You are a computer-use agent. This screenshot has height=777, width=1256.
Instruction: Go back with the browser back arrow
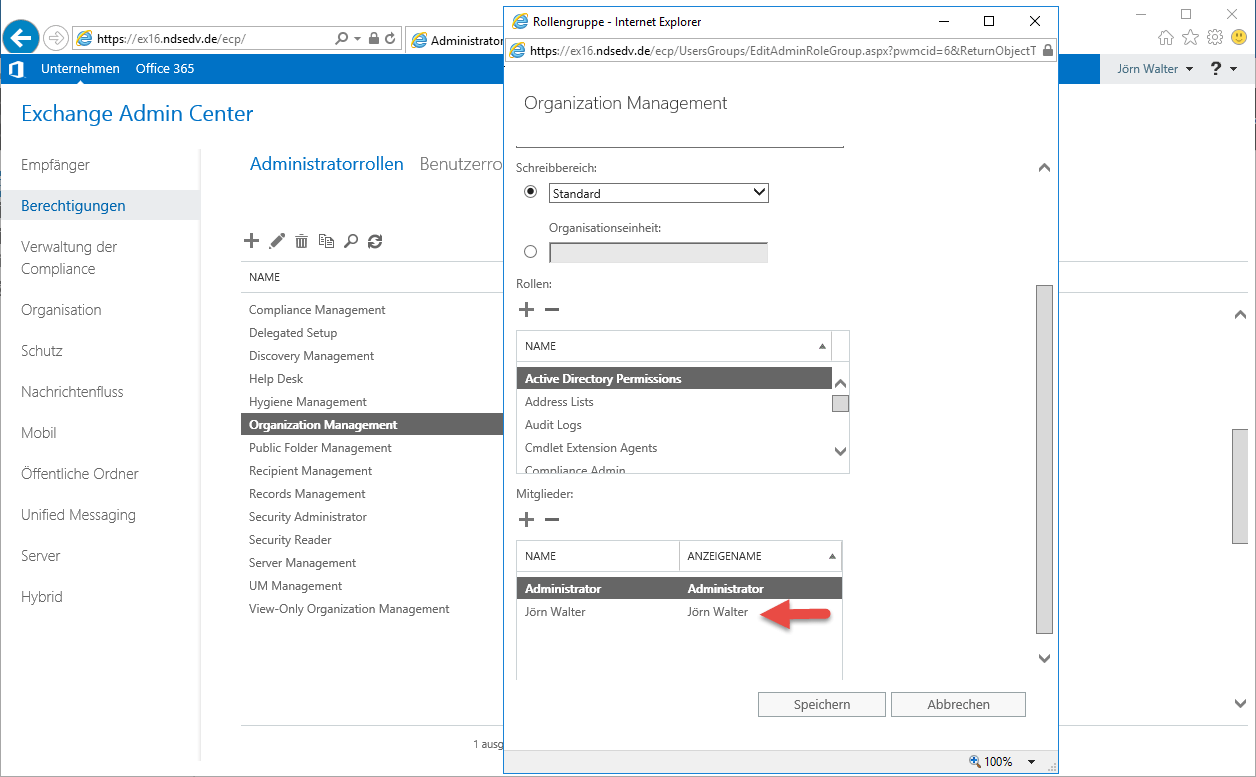pos(21,38)
